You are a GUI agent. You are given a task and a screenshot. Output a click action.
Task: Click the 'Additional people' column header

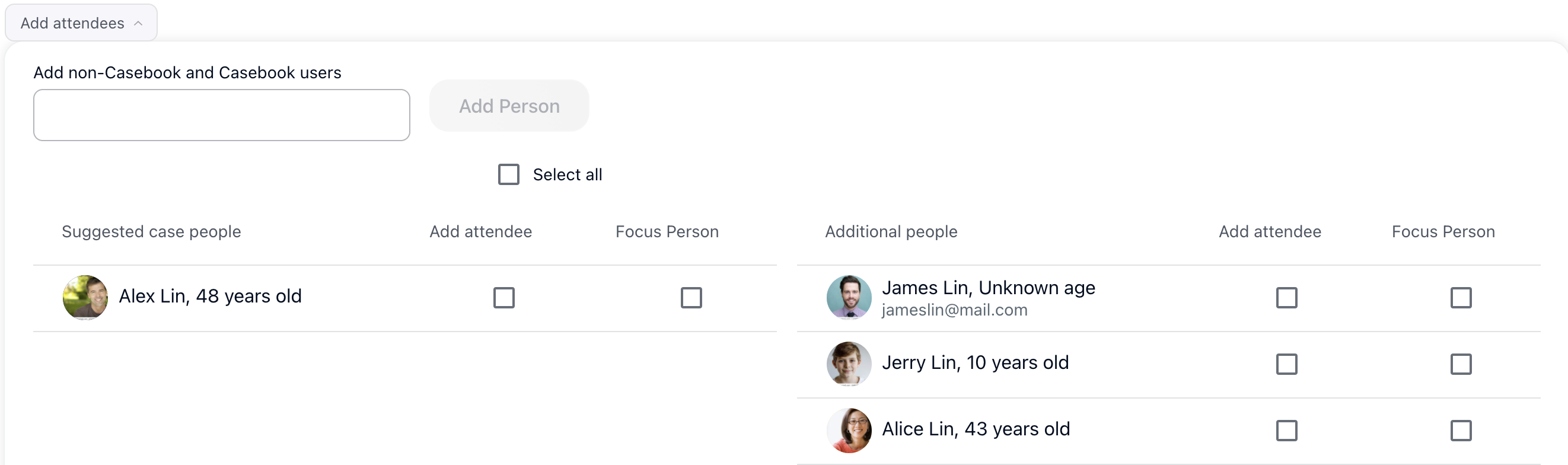(x=891, y=232)
